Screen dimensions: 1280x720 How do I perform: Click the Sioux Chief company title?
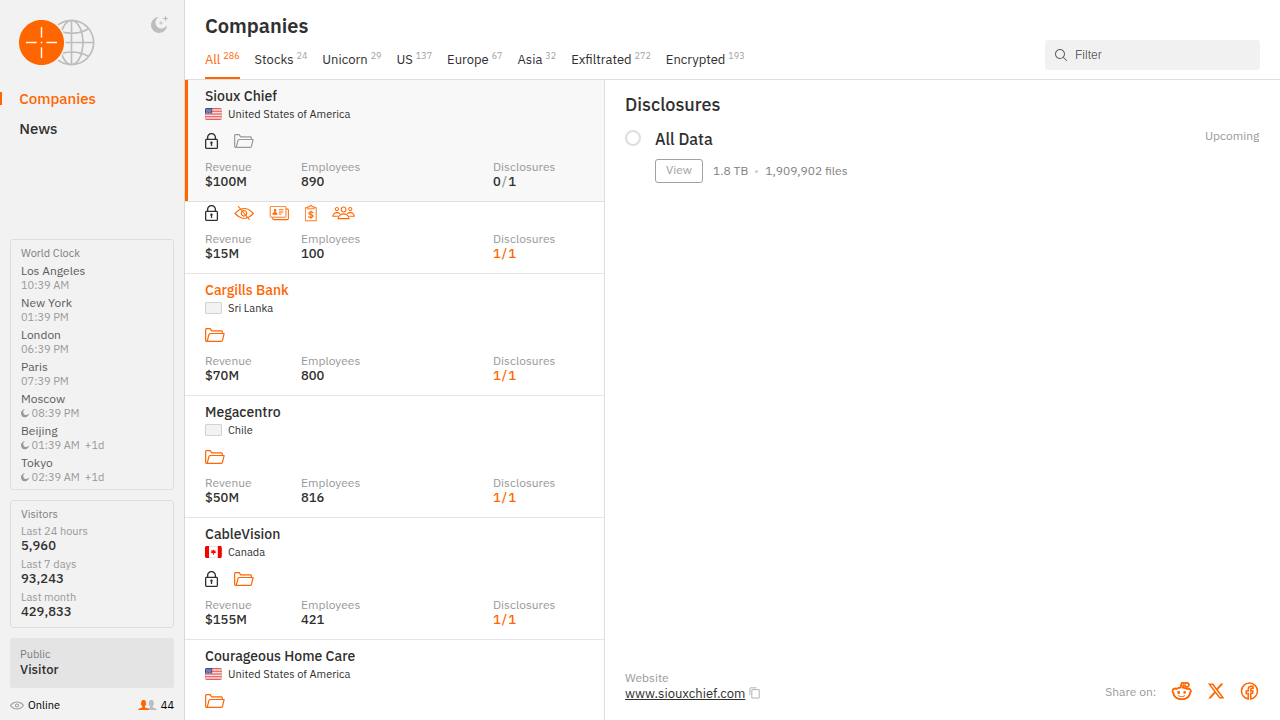click(x=241, y=96)
